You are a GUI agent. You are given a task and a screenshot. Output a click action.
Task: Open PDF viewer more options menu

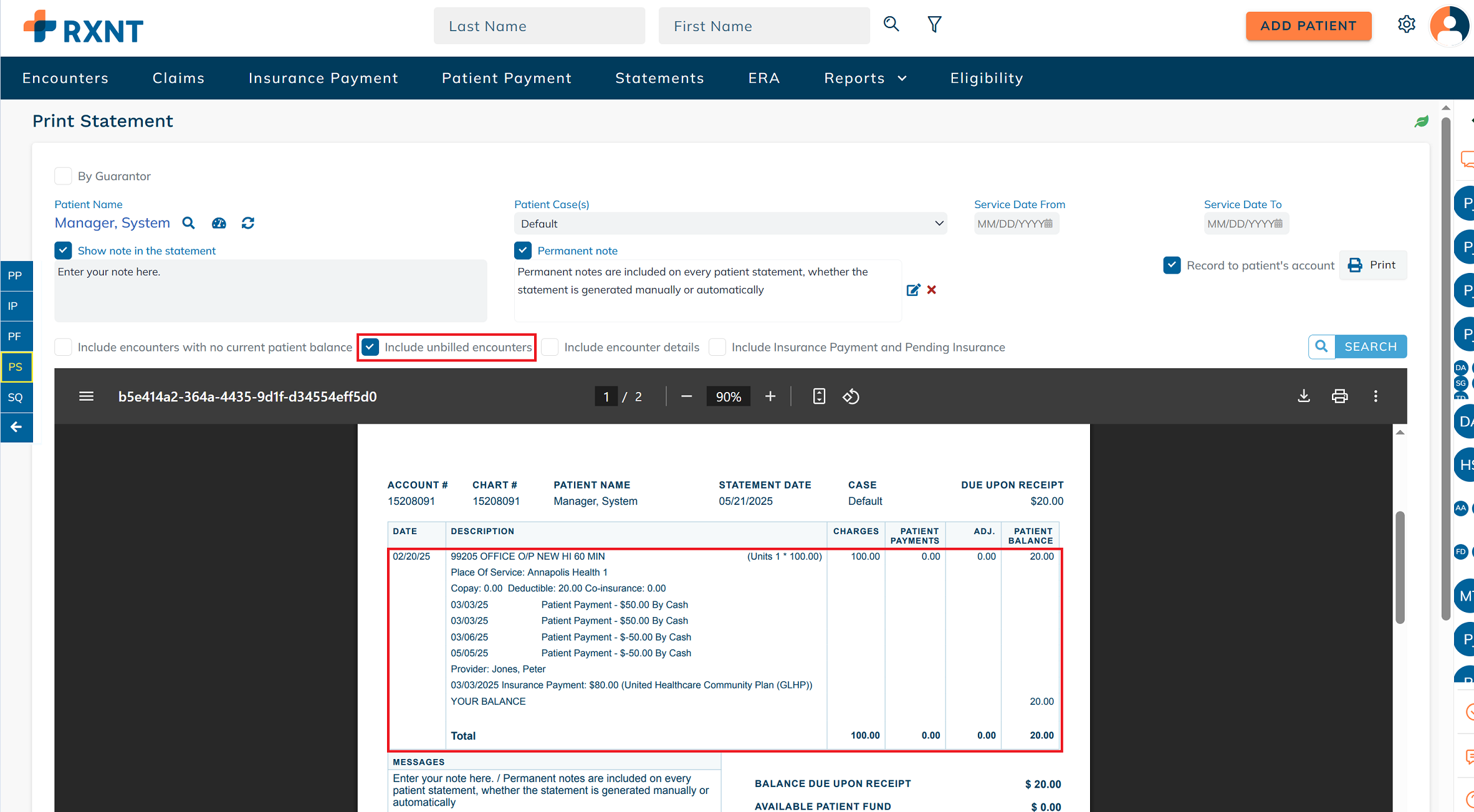[1376, 396]
